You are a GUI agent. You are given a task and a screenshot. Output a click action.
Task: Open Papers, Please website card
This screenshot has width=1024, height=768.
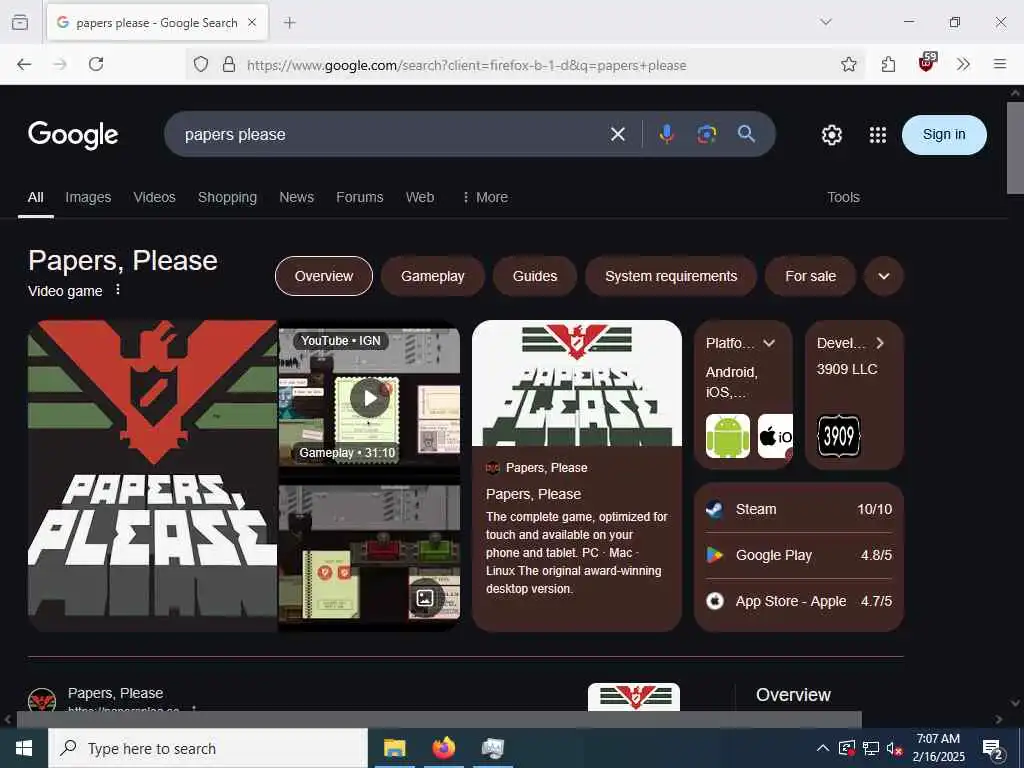(577, 475)
